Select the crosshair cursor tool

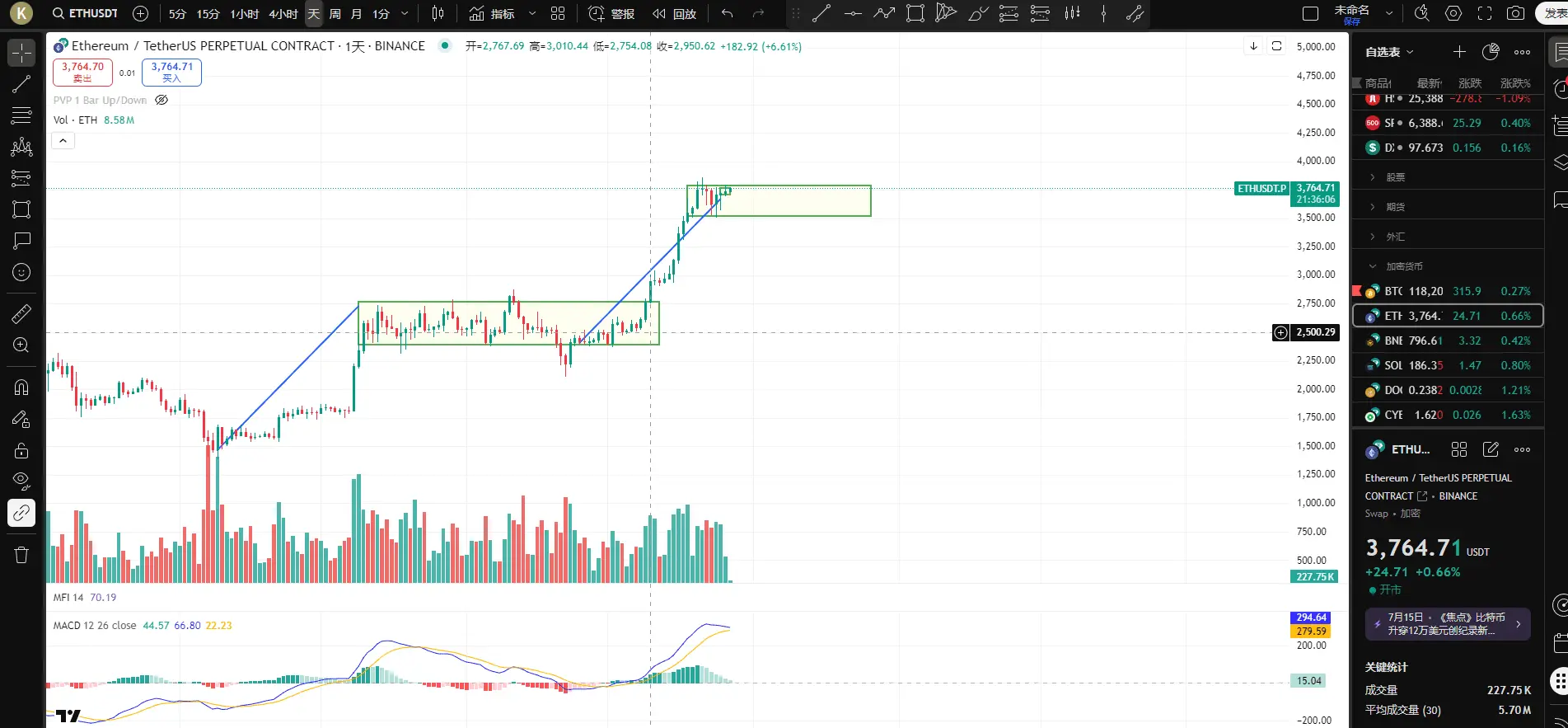coord(21,53)
